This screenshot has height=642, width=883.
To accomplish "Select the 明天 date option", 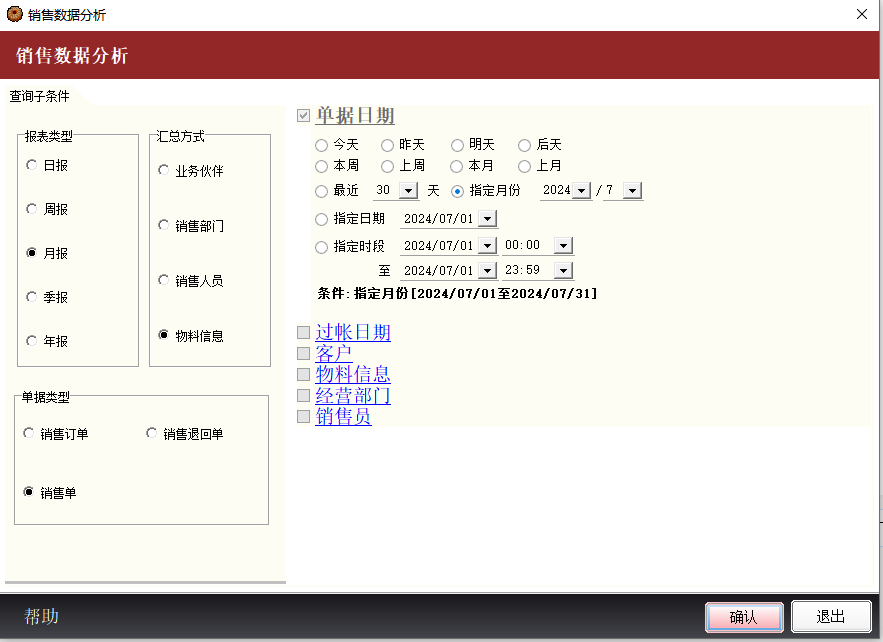I will point(457,145).
